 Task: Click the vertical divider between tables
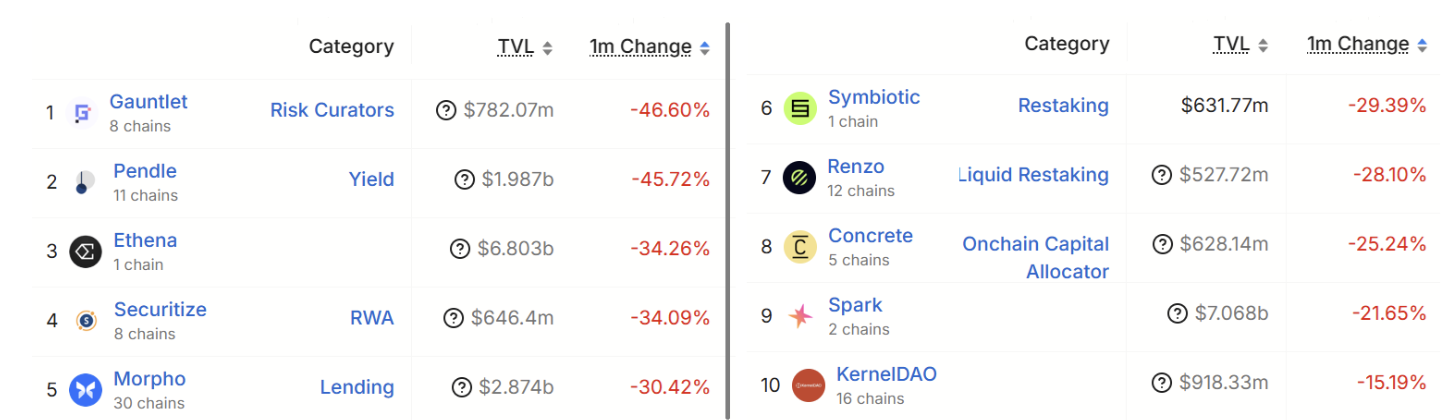(x=727, y=220)
